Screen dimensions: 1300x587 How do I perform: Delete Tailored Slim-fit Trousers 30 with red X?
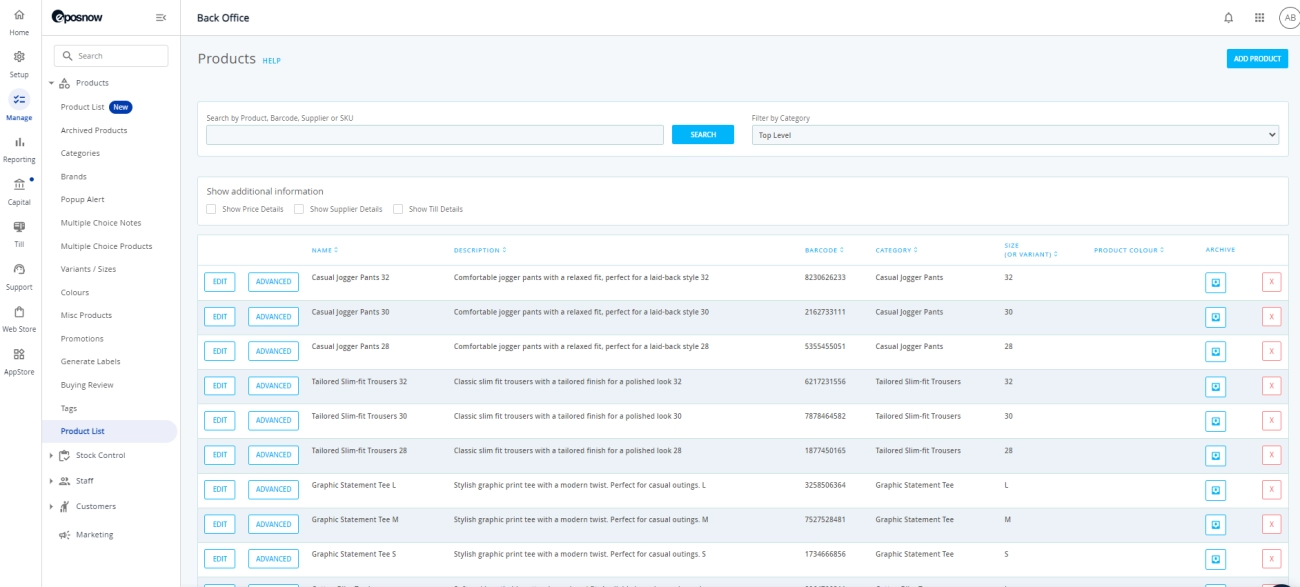(x=1271, y=420)
